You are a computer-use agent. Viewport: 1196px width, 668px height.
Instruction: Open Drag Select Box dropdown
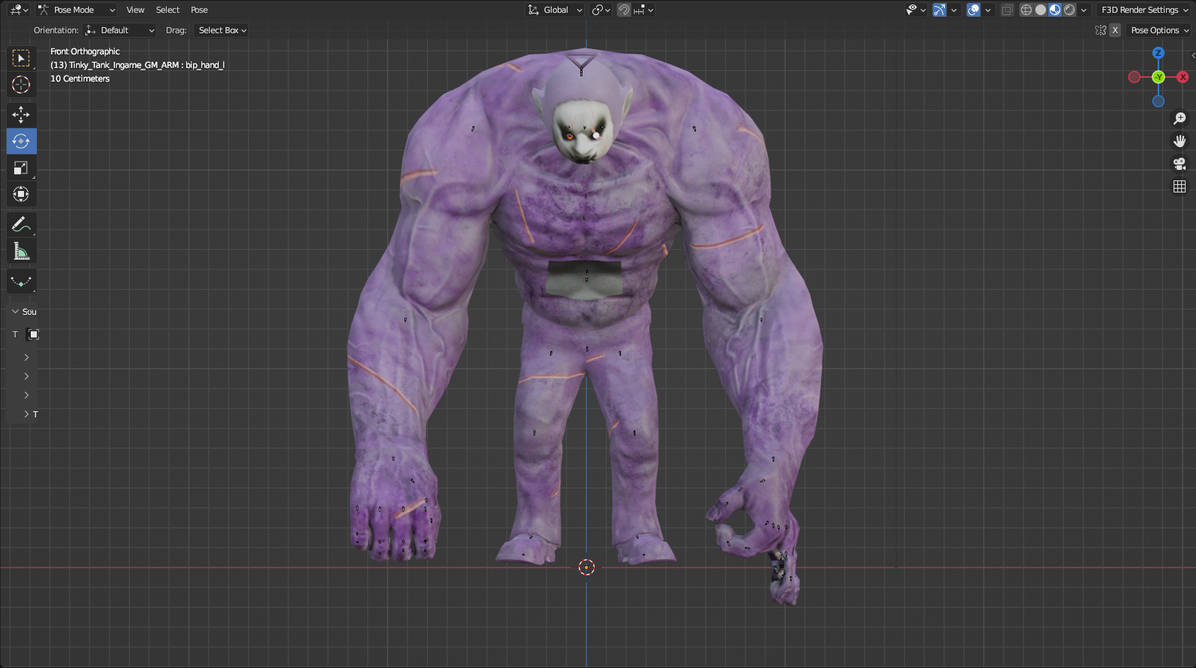tap(222, 31)
